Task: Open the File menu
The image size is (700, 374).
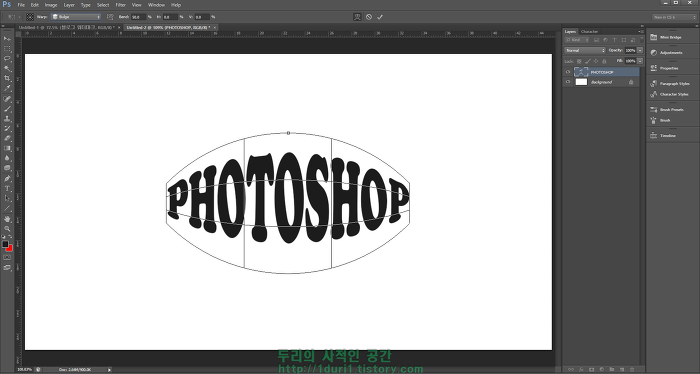Action: (x=21, y=5)
